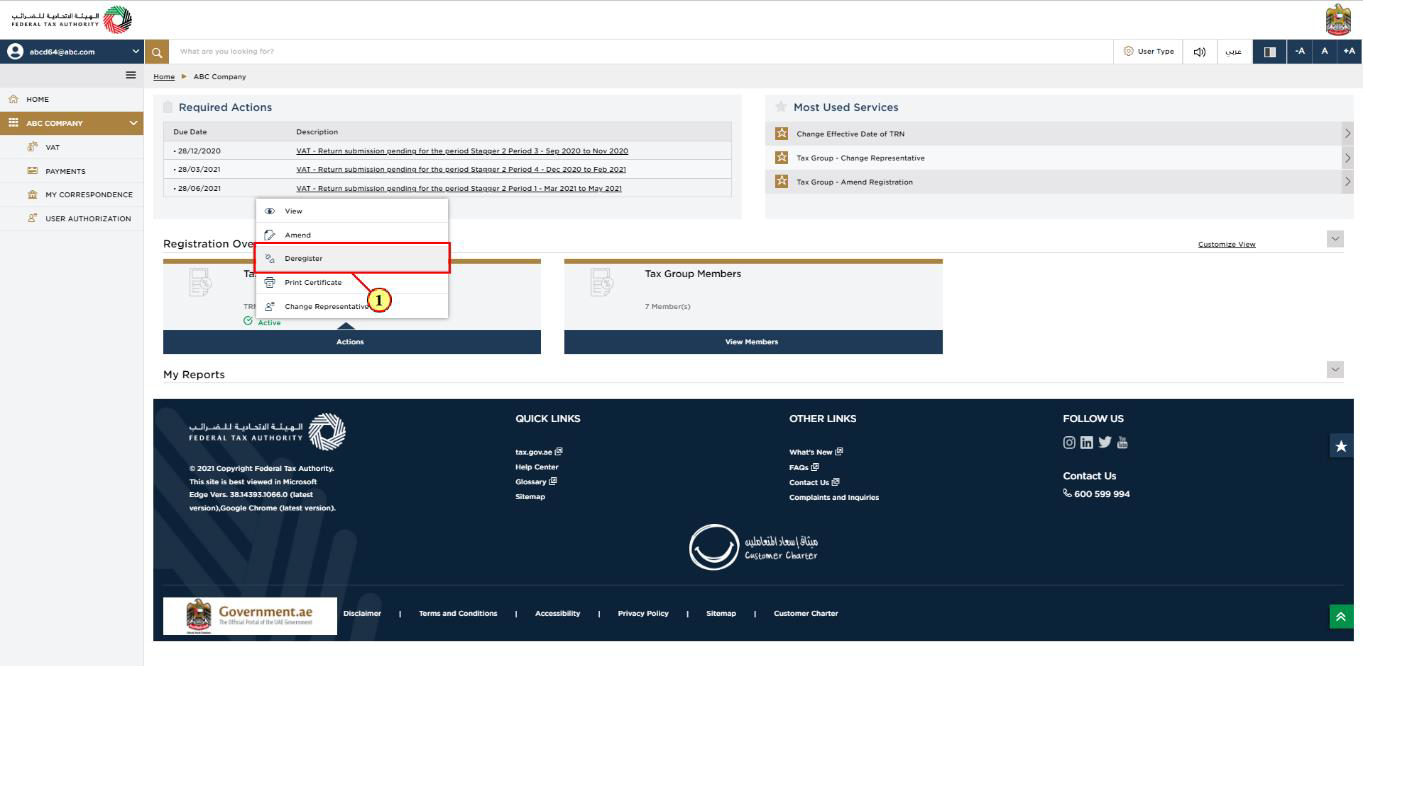Viewport: 1414px width, 801px height.
Task: Increase font size with +A
Action: [x=1349, y=51]
